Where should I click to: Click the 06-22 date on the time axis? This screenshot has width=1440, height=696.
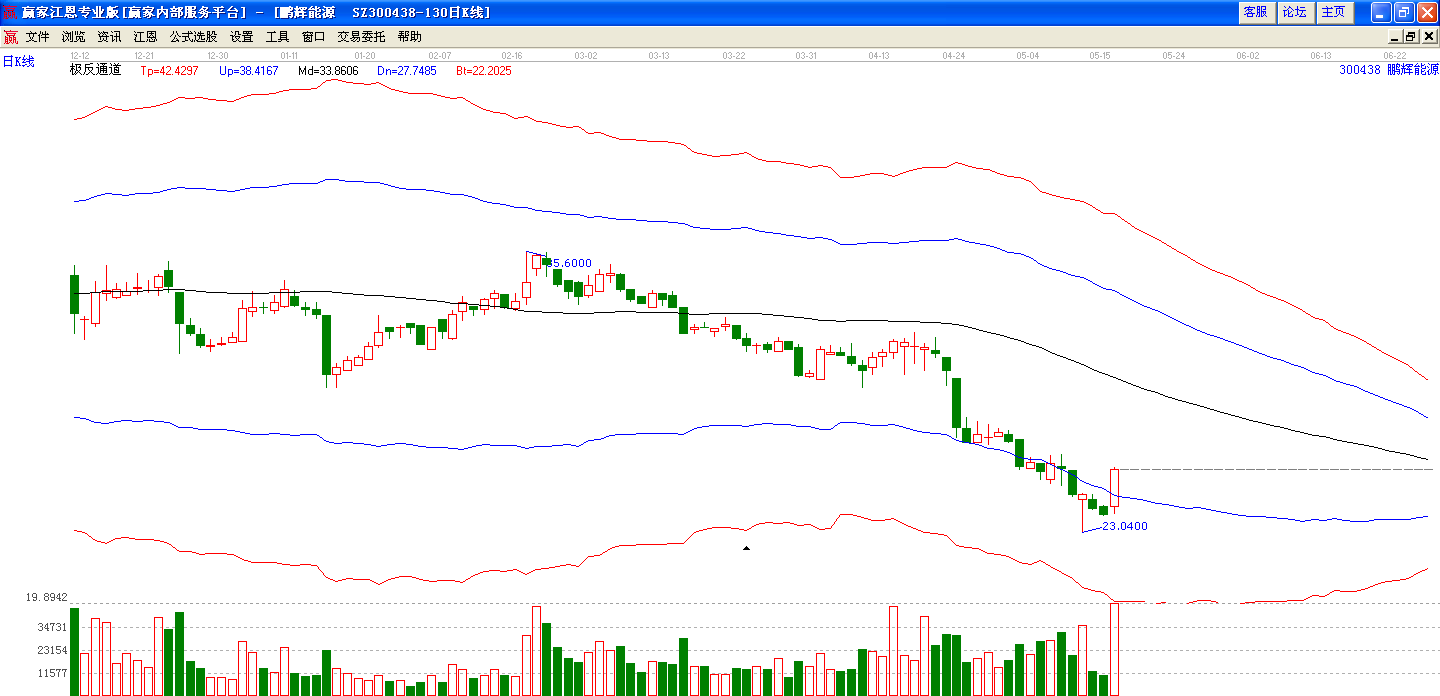[x=1395, y=56]
